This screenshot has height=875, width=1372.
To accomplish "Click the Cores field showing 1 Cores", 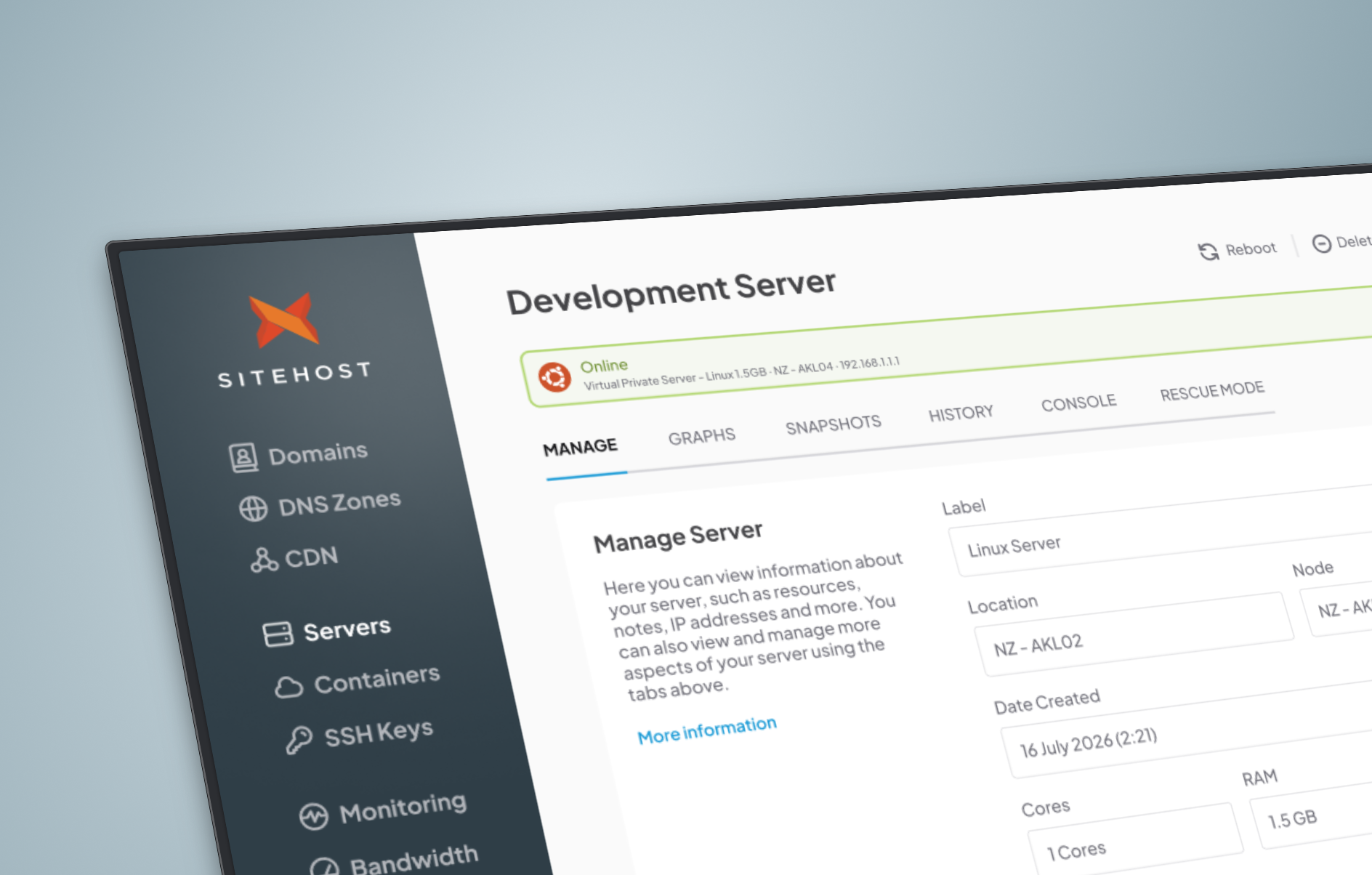I will (x=1137, y=839).
